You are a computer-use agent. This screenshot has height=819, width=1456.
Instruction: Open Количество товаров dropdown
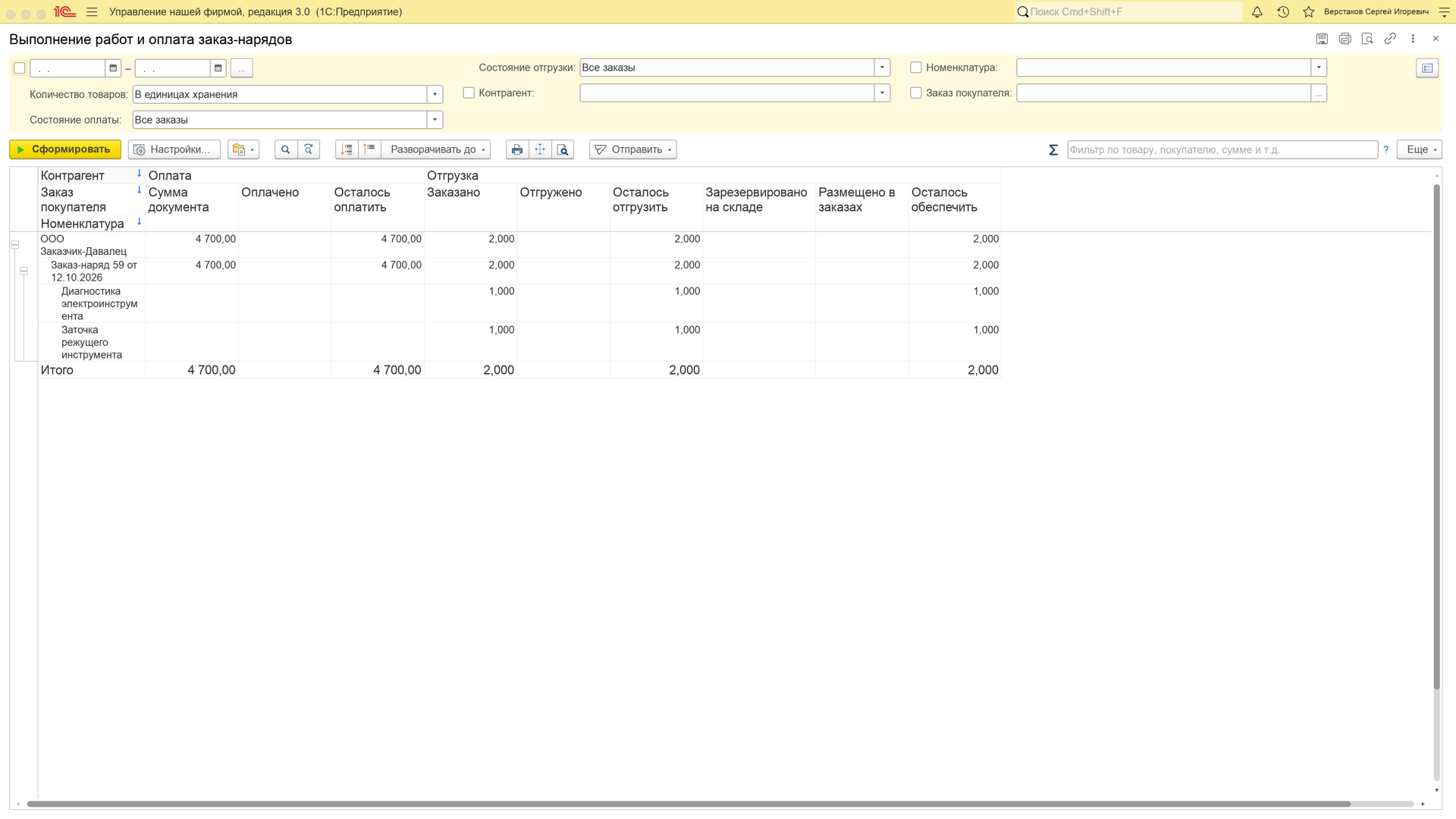(x=435, y=94)
